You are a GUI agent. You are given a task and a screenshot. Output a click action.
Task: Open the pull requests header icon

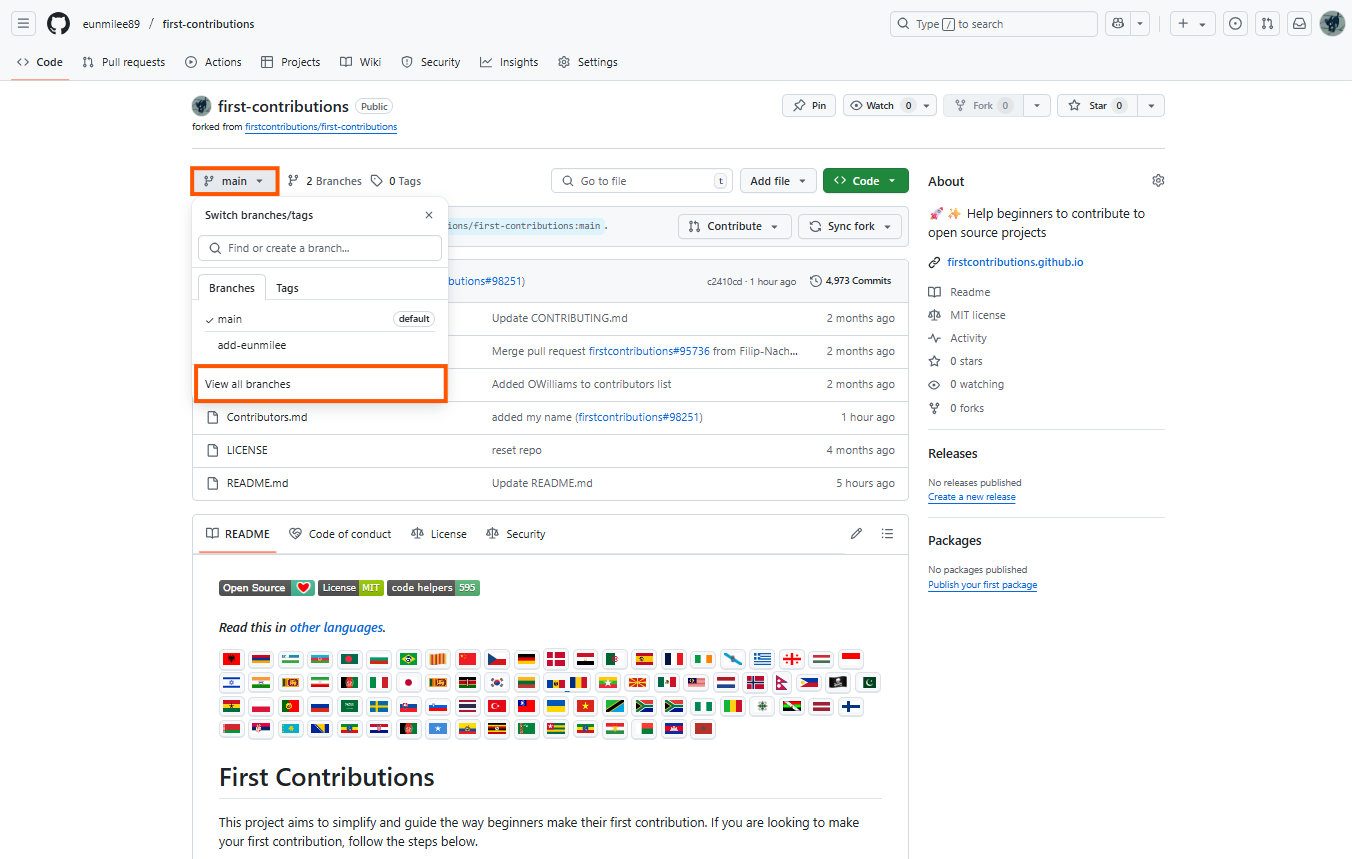pos(1268,24)
